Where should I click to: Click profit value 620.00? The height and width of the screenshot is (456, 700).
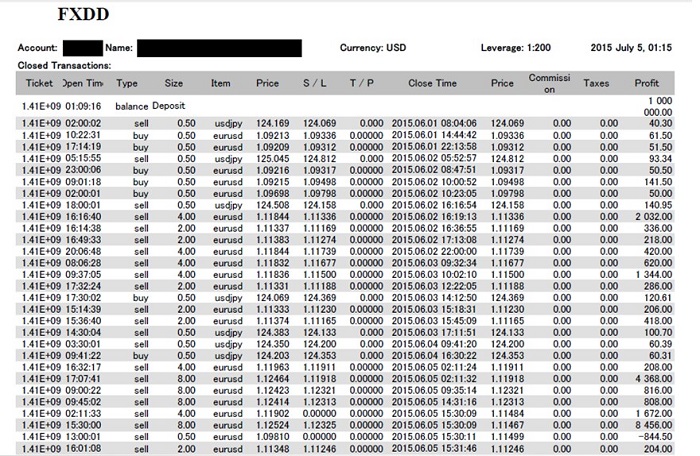click(x=658, y=263)
